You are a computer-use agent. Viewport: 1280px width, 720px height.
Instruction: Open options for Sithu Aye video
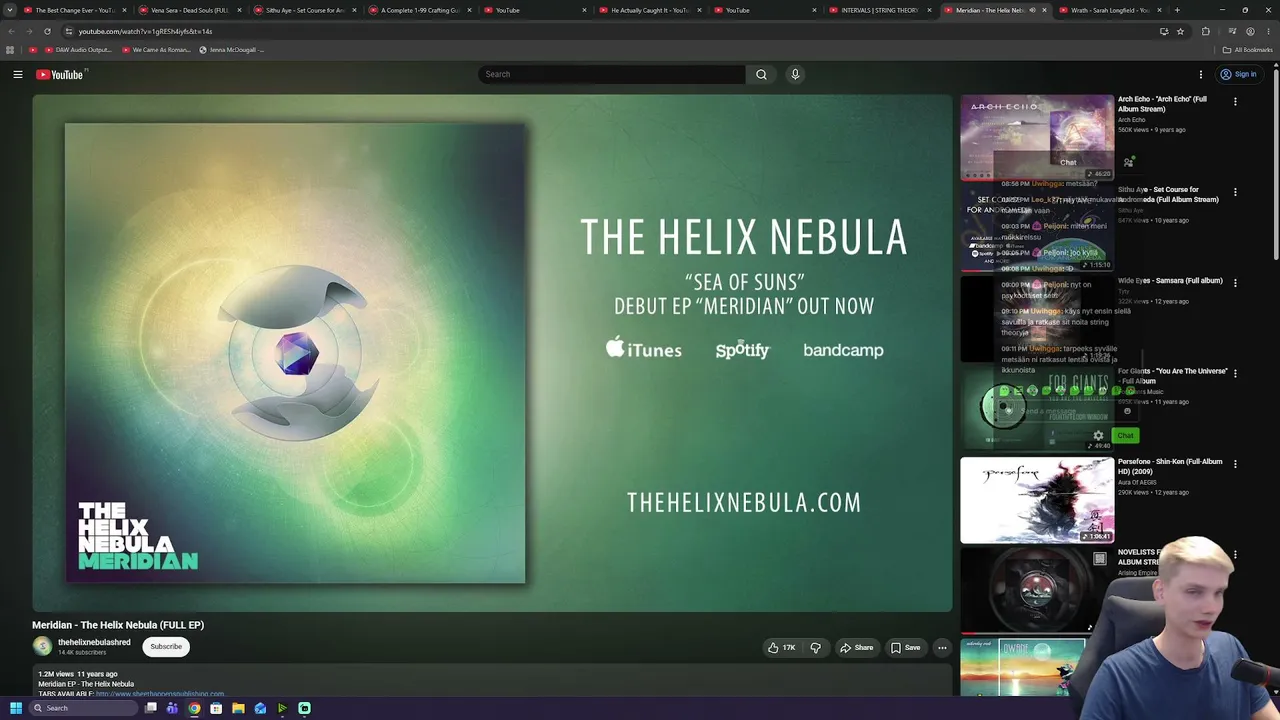coord(1235,192)
